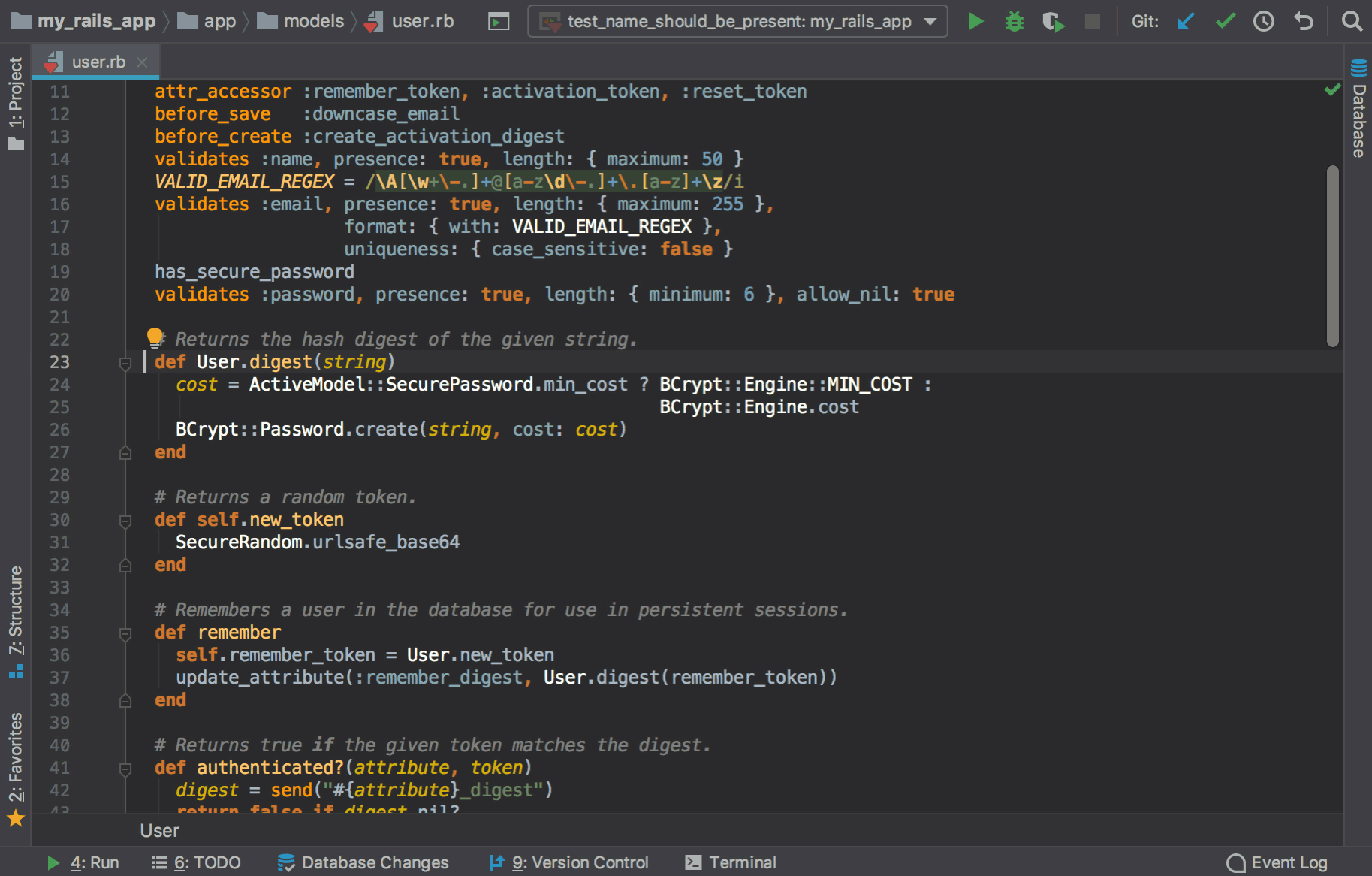Click line number 23 in gutter
Screen dimensions: 1372x876
[60, 362]
